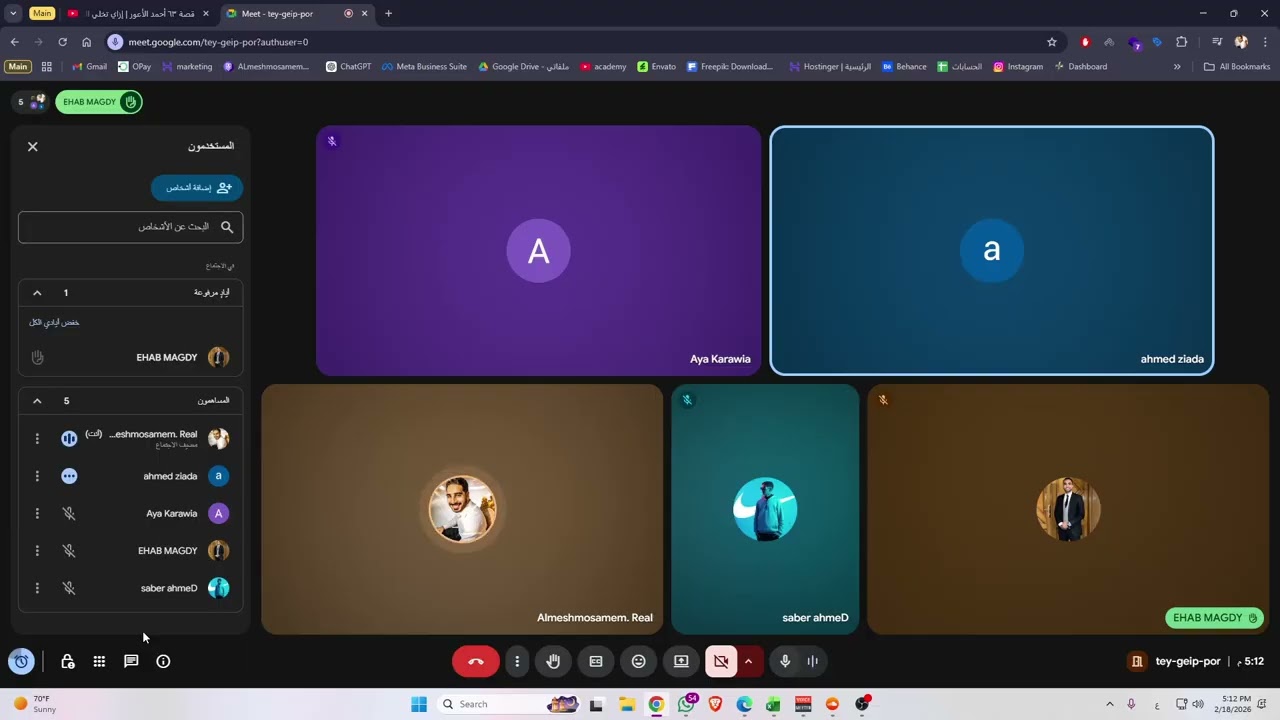The image size is (1280, 720).
Task: Lower EHAB MAGDY's raised hand in raised-hands list
Action: click(x=38, y=357)
